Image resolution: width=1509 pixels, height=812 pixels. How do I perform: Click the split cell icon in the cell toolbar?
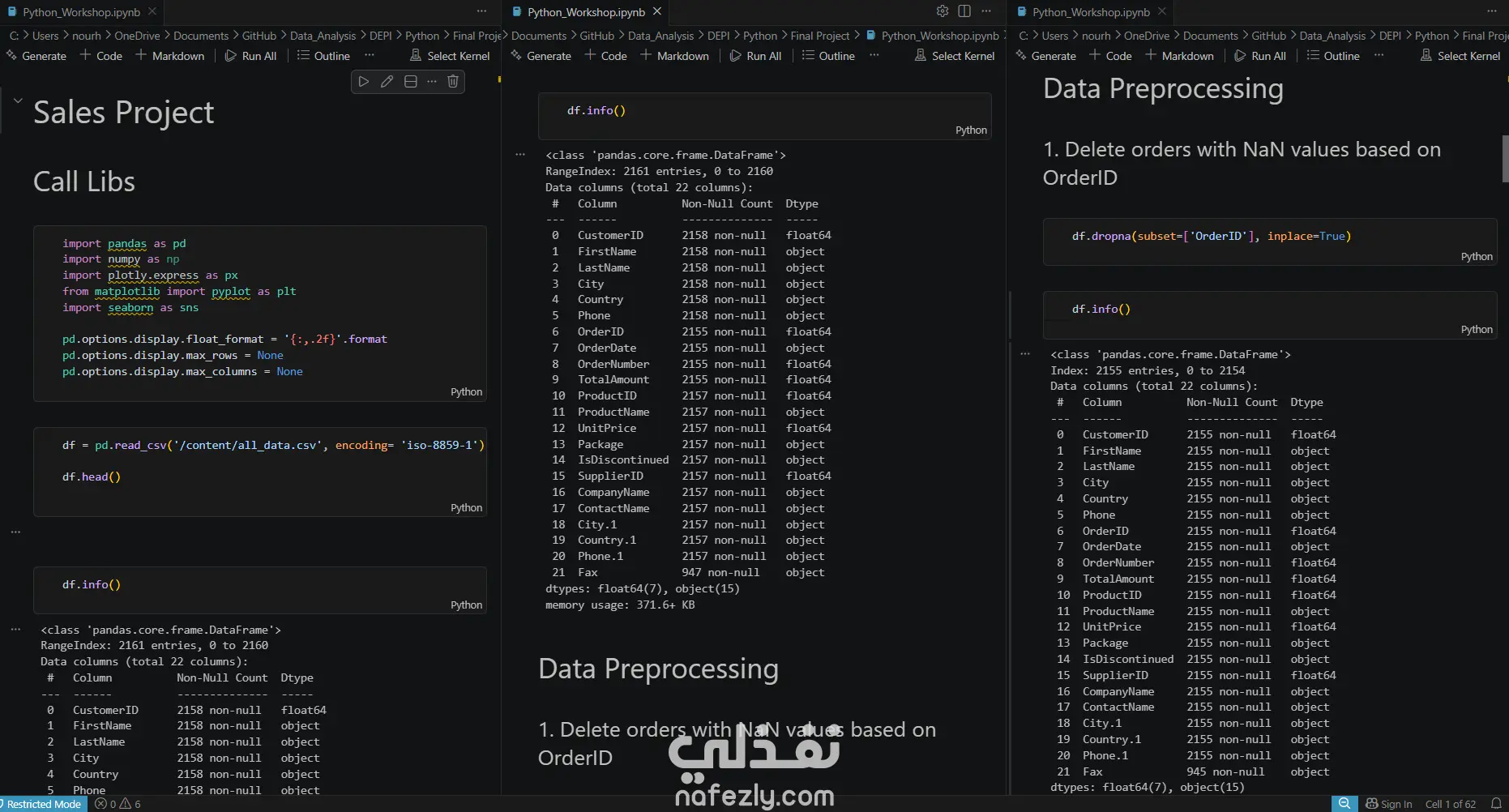[411, 82]
